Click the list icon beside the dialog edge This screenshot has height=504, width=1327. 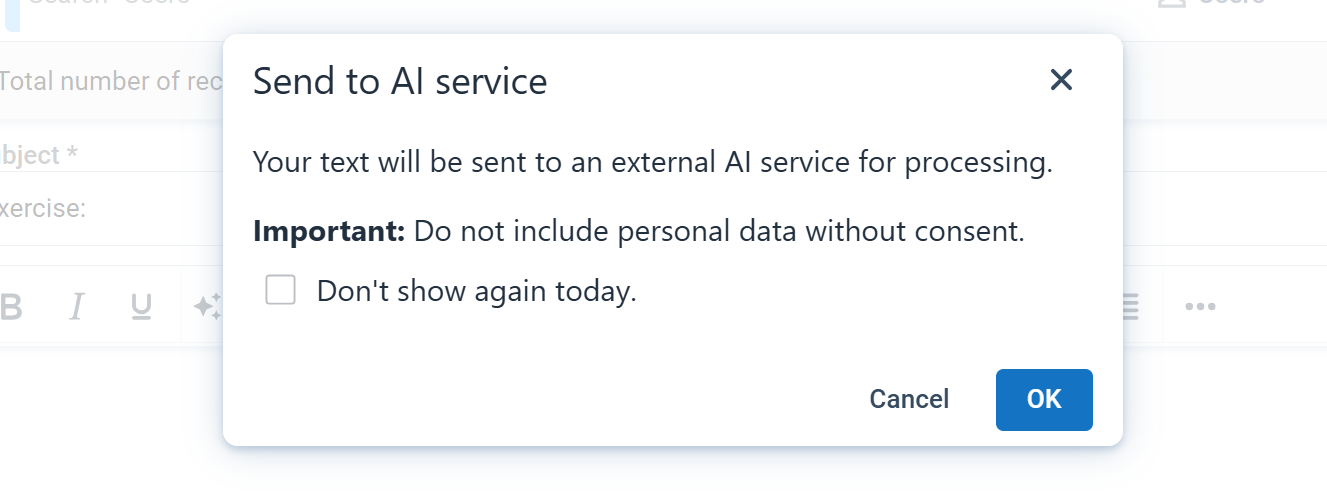click(x=1131, y=307)
